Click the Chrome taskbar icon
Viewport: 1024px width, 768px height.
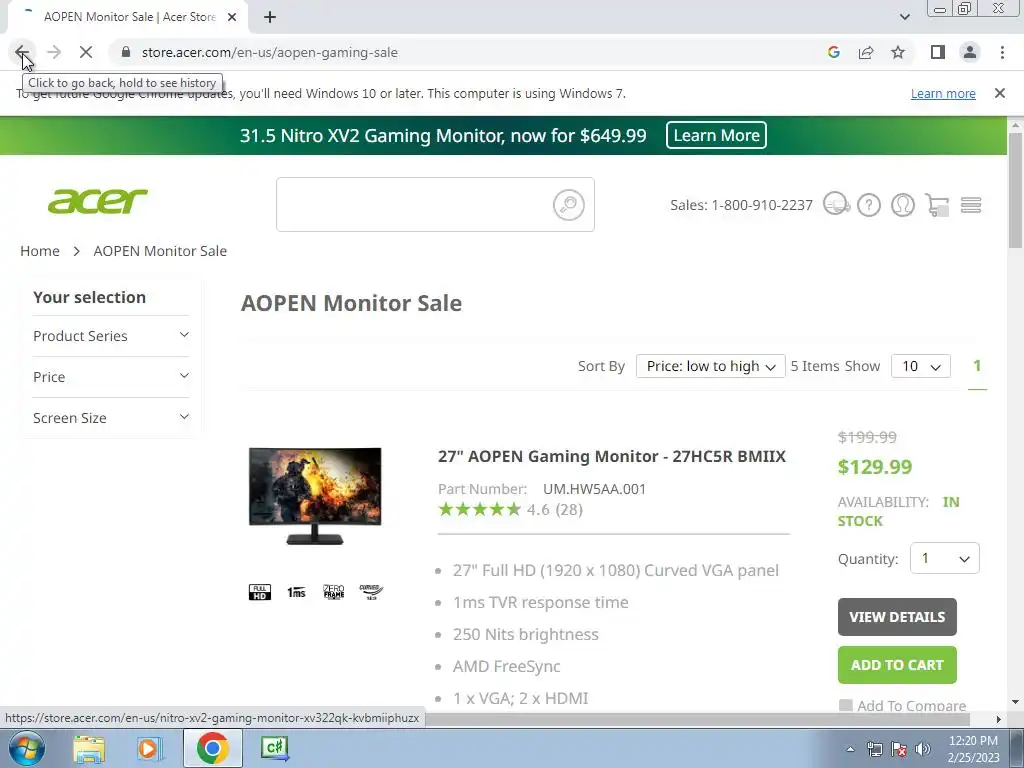coord(212,748)
